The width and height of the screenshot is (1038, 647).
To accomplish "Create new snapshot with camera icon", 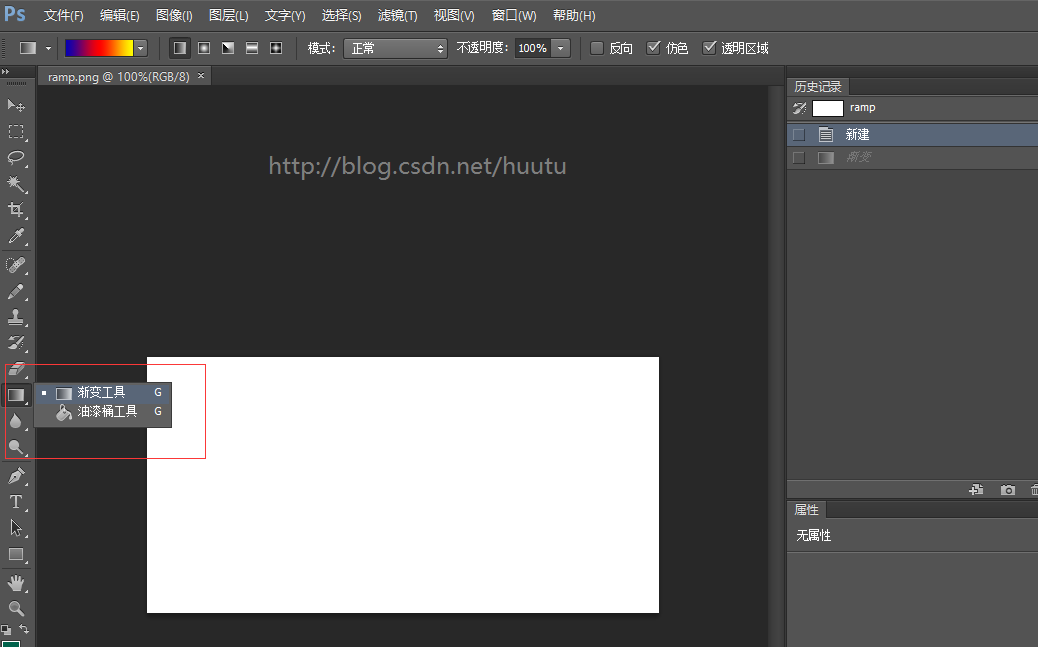I will tap(1008, 489).
